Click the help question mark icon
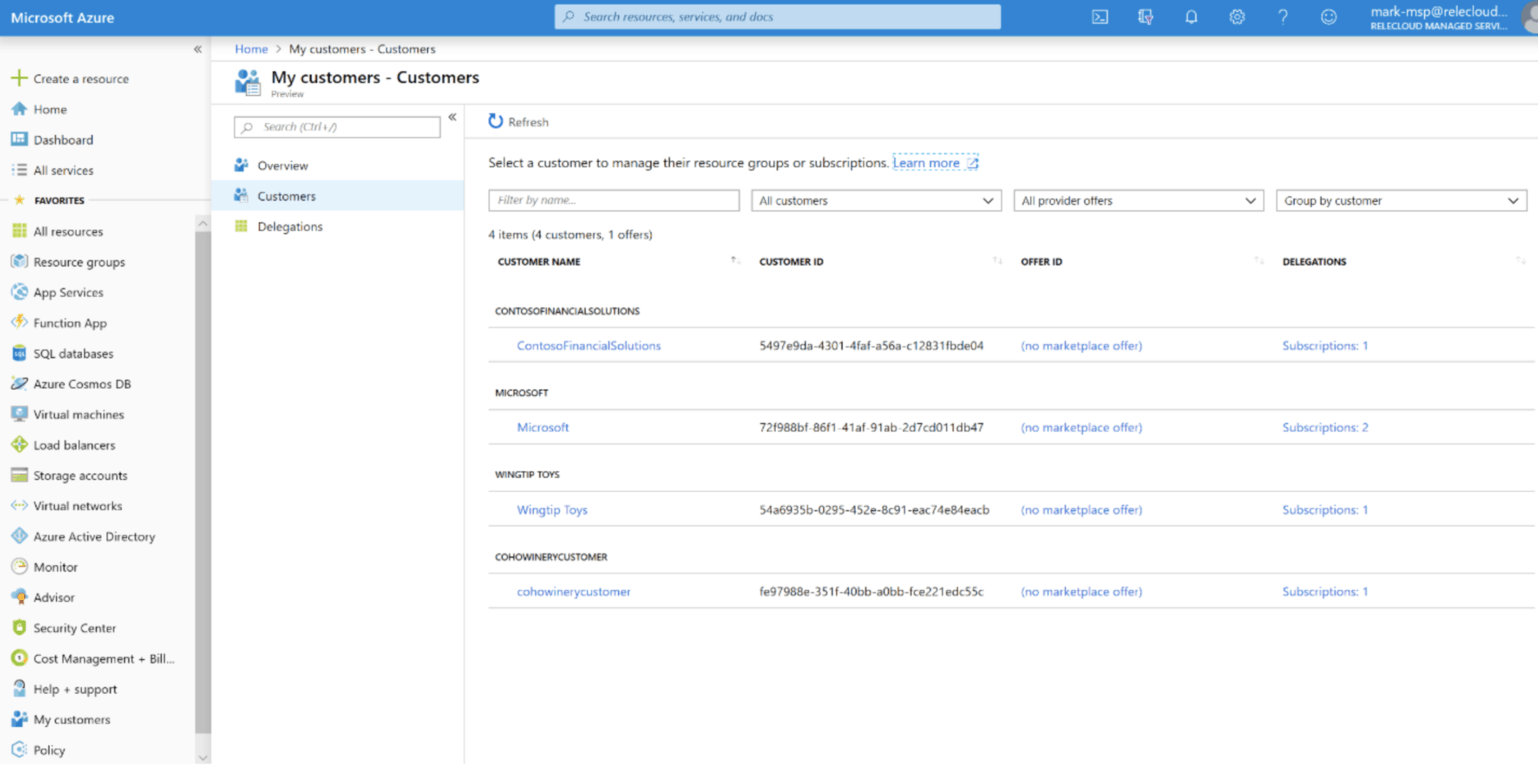 [x=1283, y=17]
